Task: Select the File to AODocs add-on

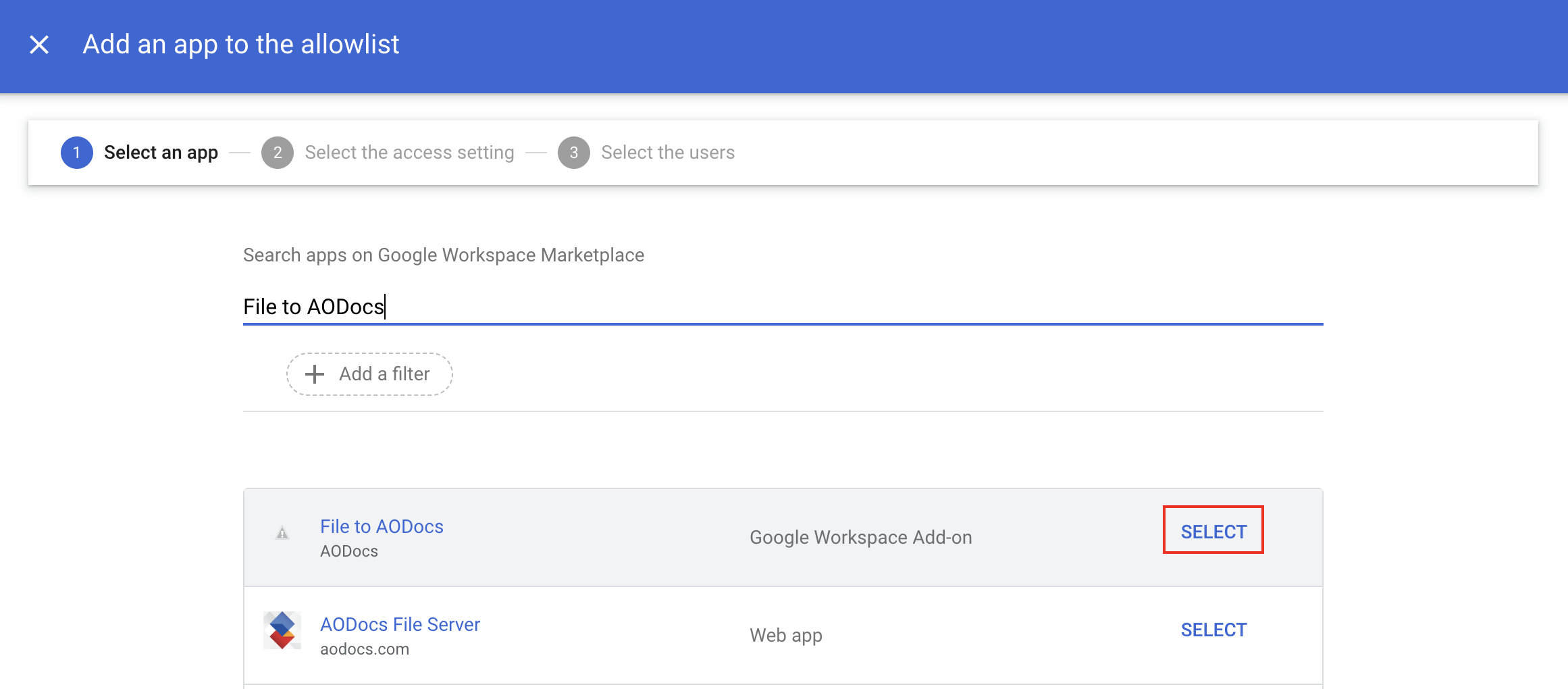Action: coord(1213,531)
